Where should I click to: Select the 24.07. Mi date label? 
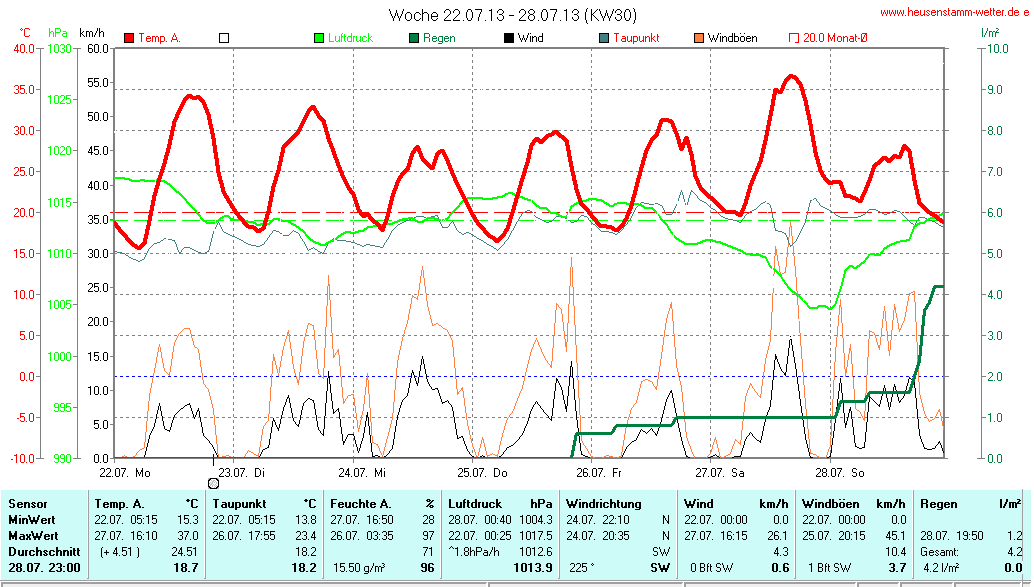point(362,471)
